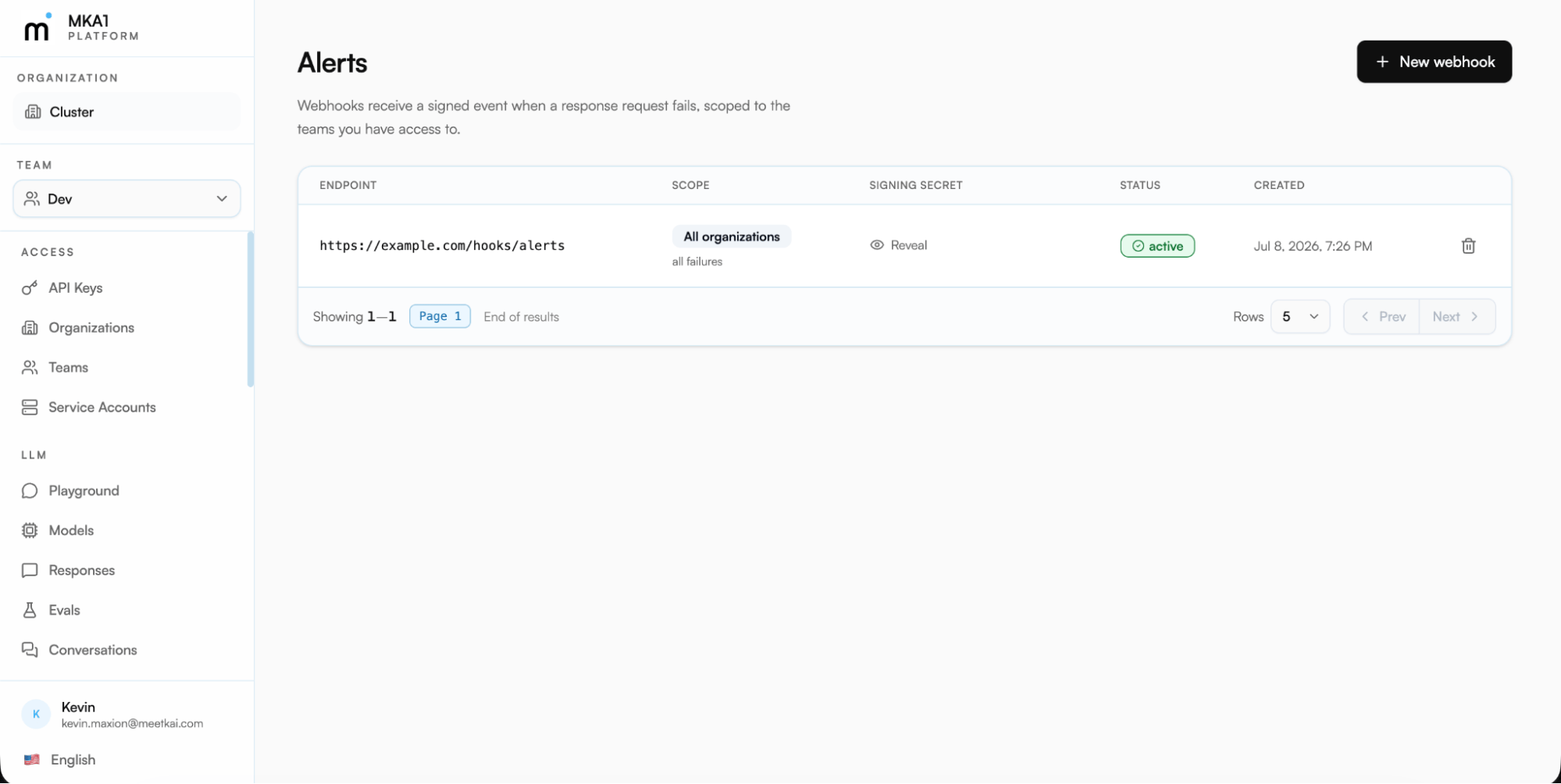Go to the Prev page

click(1382, 316)
